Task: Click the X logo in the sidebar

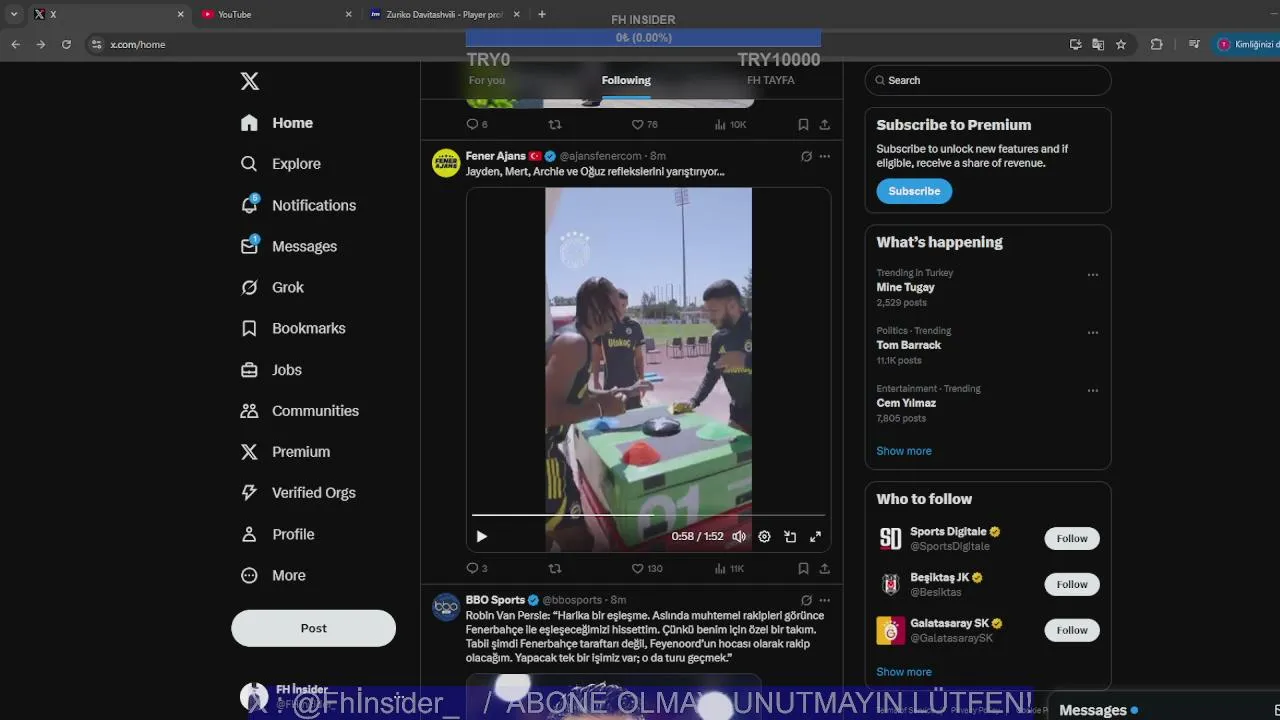Action: [x=250, y=81]
